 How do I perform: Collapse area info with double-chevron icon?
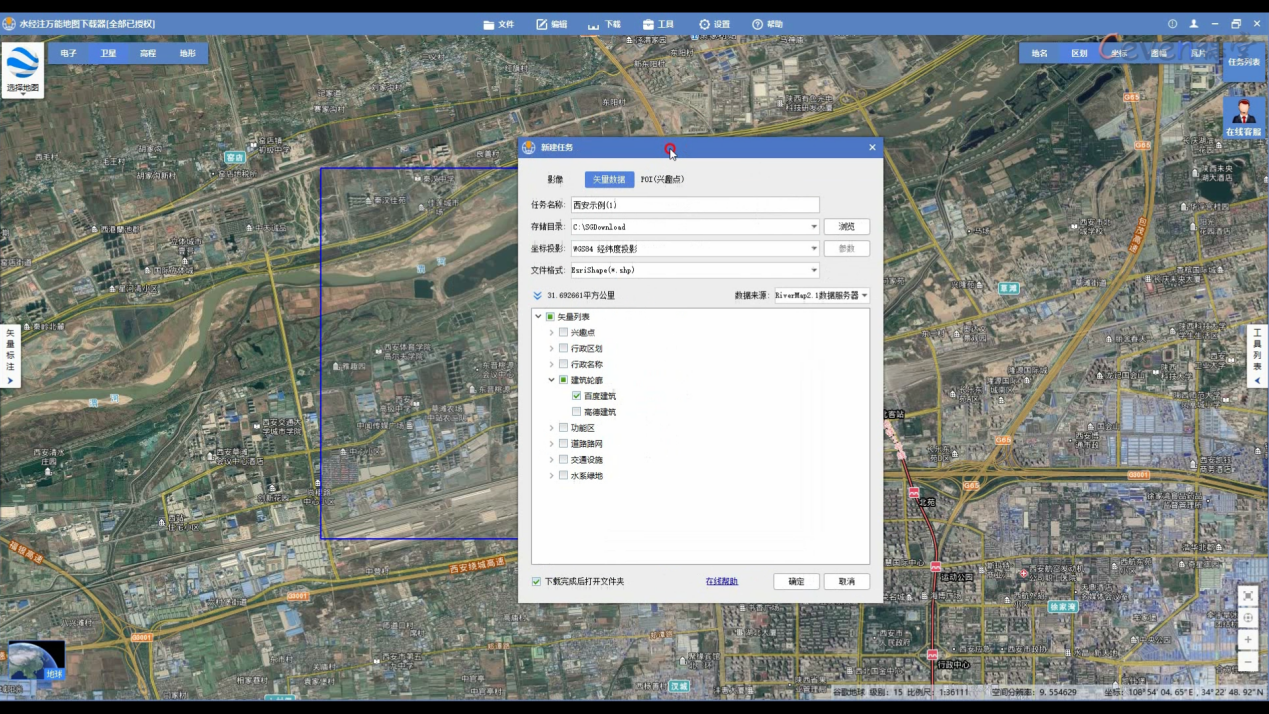(537, 296)
